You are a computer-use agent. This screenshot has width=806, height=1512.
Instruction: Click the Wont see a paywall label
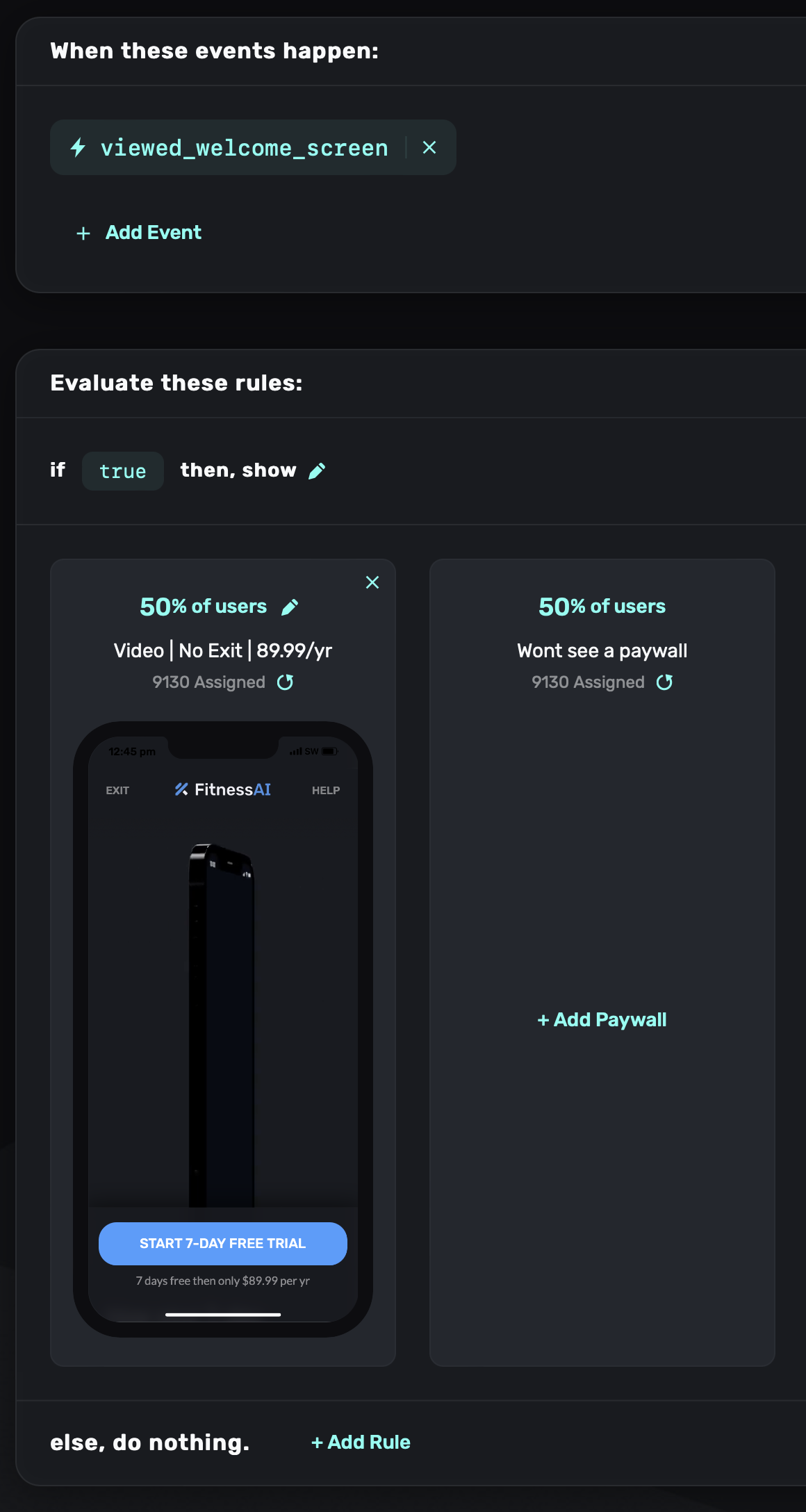click(602, 651)
